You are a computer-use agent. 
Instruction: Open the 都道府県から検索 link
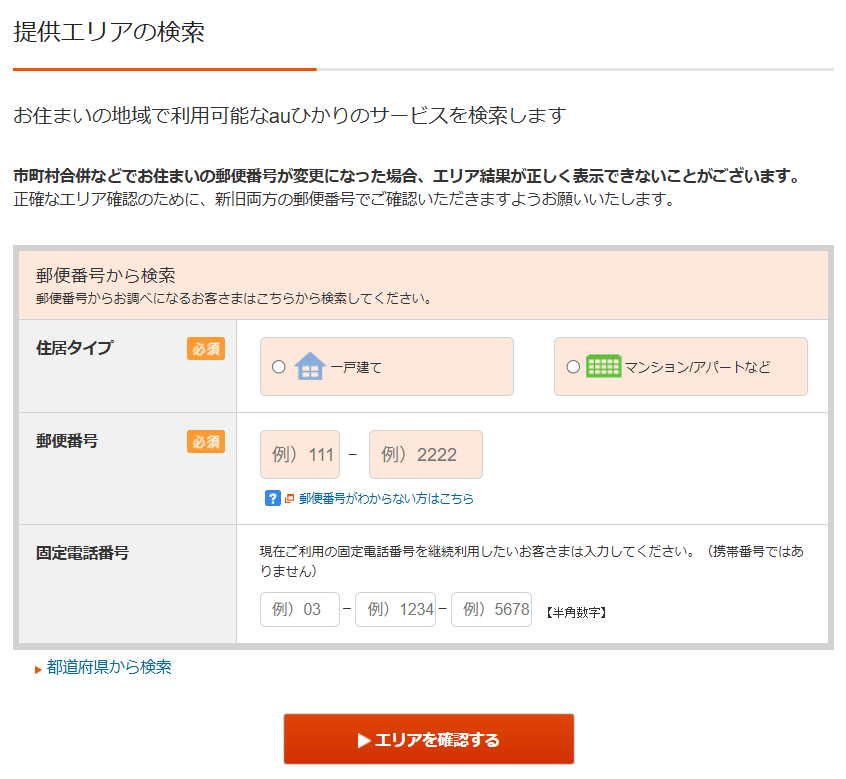pyautogui.click(x=109, y=667)
